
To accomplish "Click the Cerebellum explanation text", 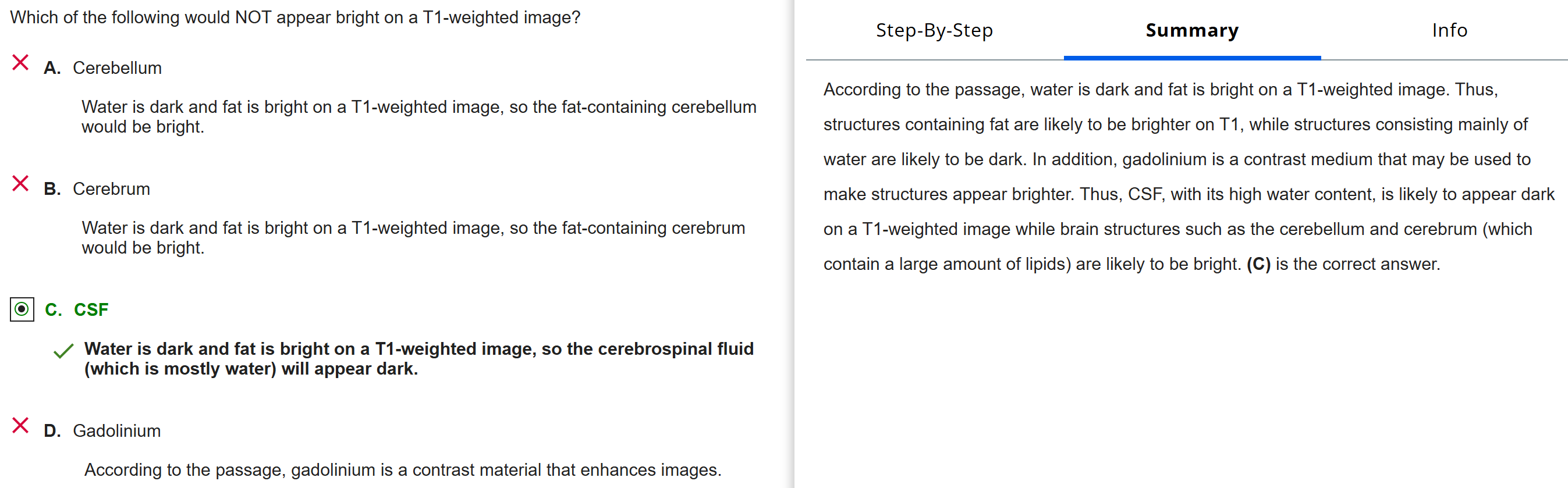I will click(x=418, y=117).
